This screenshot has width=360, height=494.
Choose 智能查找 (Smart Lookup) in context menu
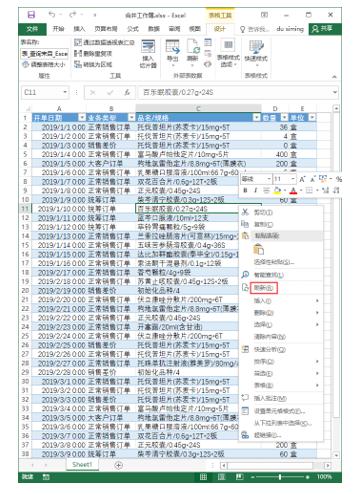pos(281,275)
